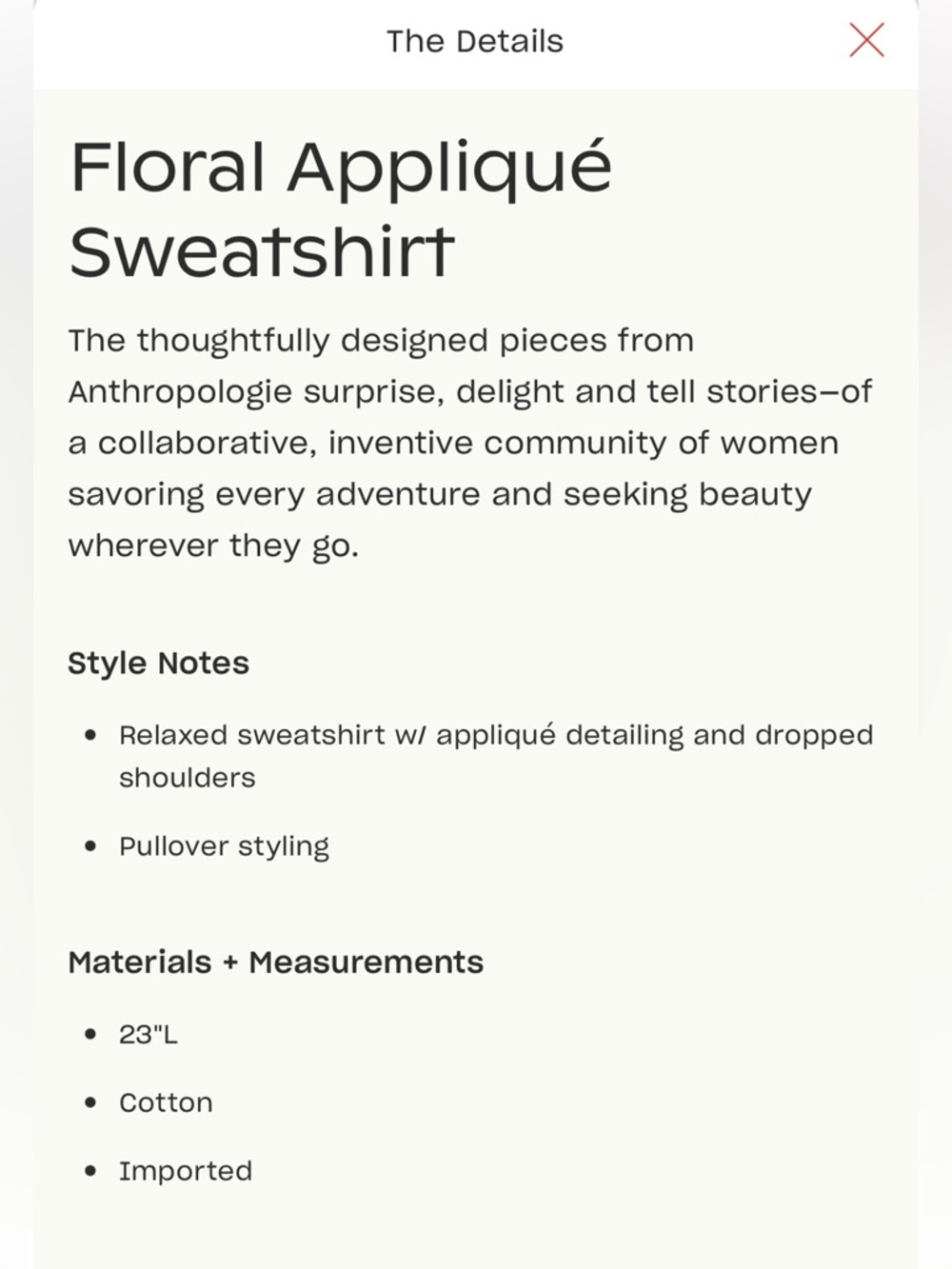Click the bullet dot beside 'Cotton'

click(x=90, y=1102)
